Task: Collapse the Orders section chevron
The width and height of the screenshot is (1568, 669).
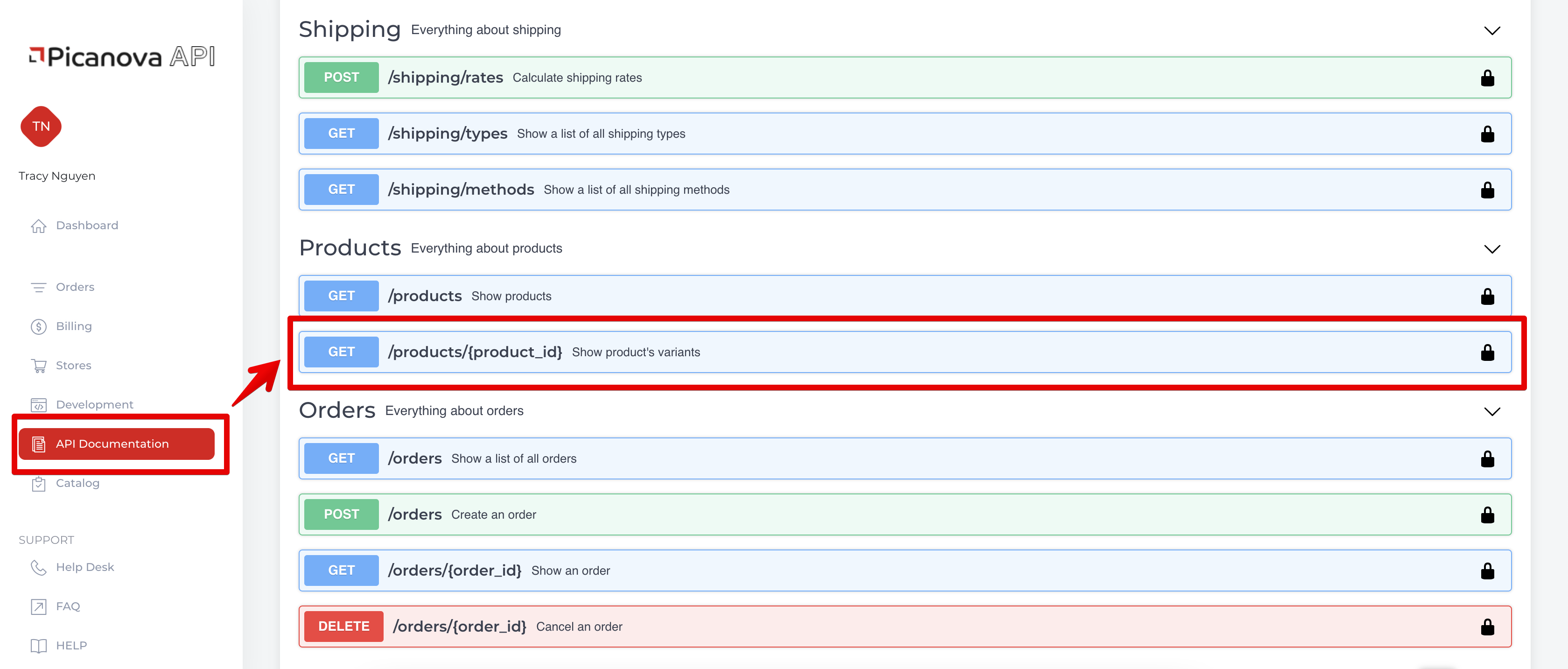Action: pyautogui.click(x=1491, y=411)
